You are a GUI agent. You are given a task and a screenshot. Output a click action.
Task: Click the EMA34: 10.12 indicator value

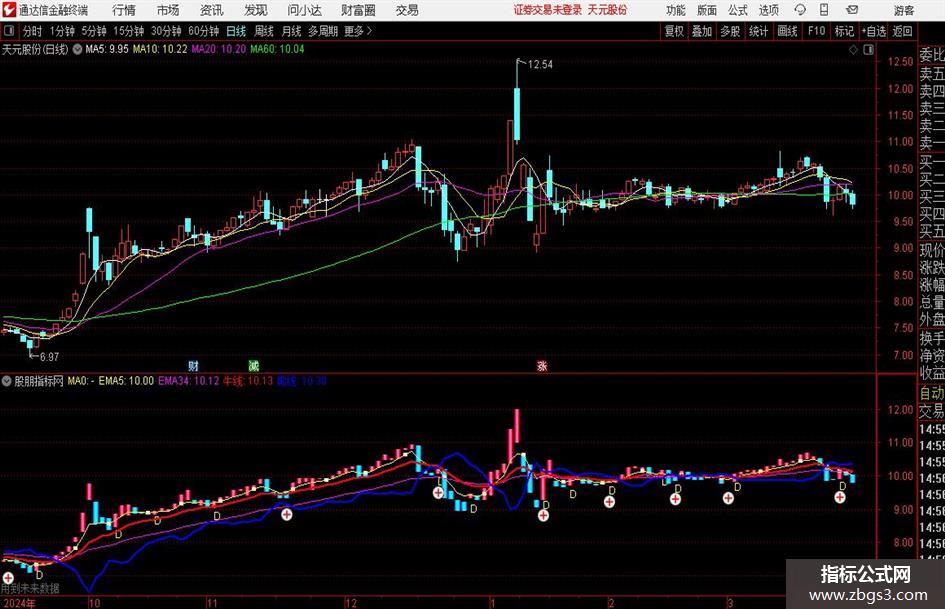(x=189, y=381)
